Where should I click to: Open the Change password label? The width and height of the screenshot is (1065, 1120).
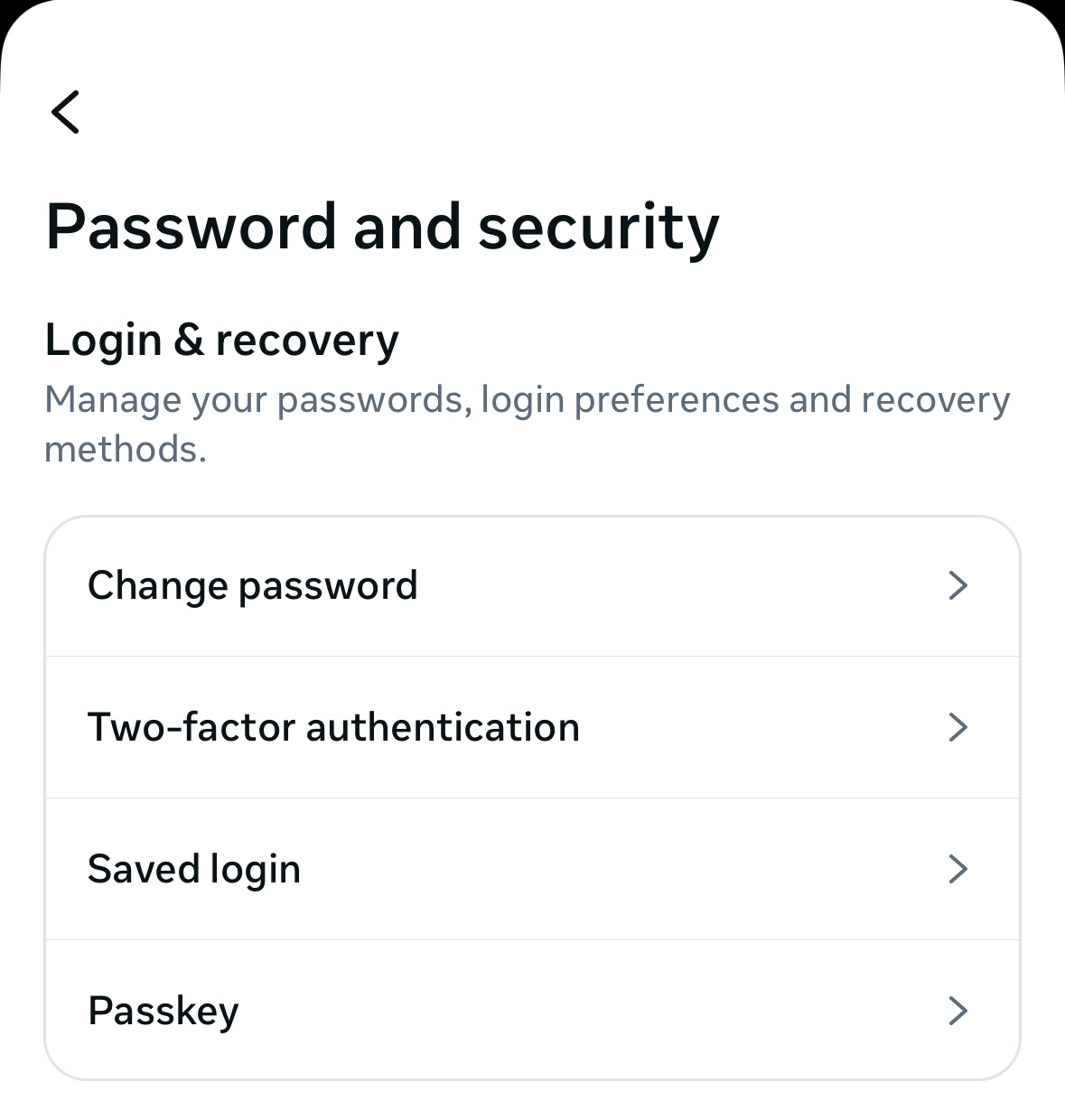[252, 585]
